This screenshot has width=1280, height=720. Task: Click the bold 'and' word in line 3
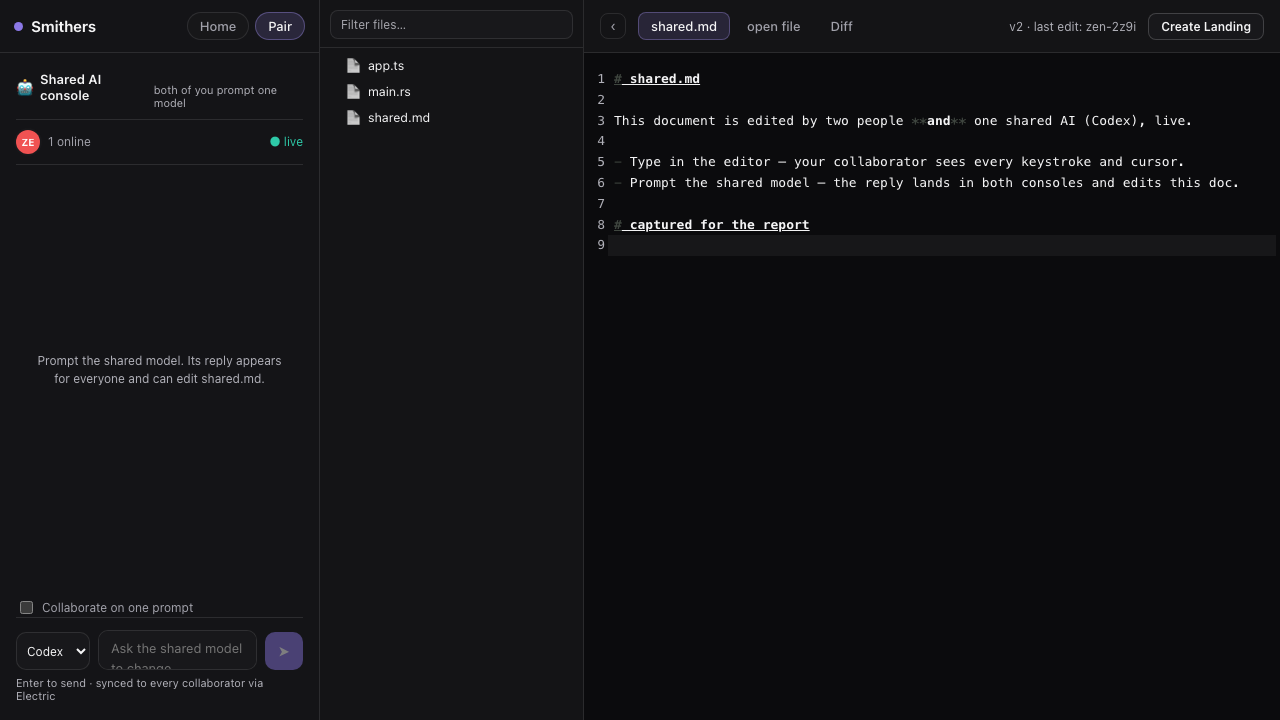click(938, 121)
